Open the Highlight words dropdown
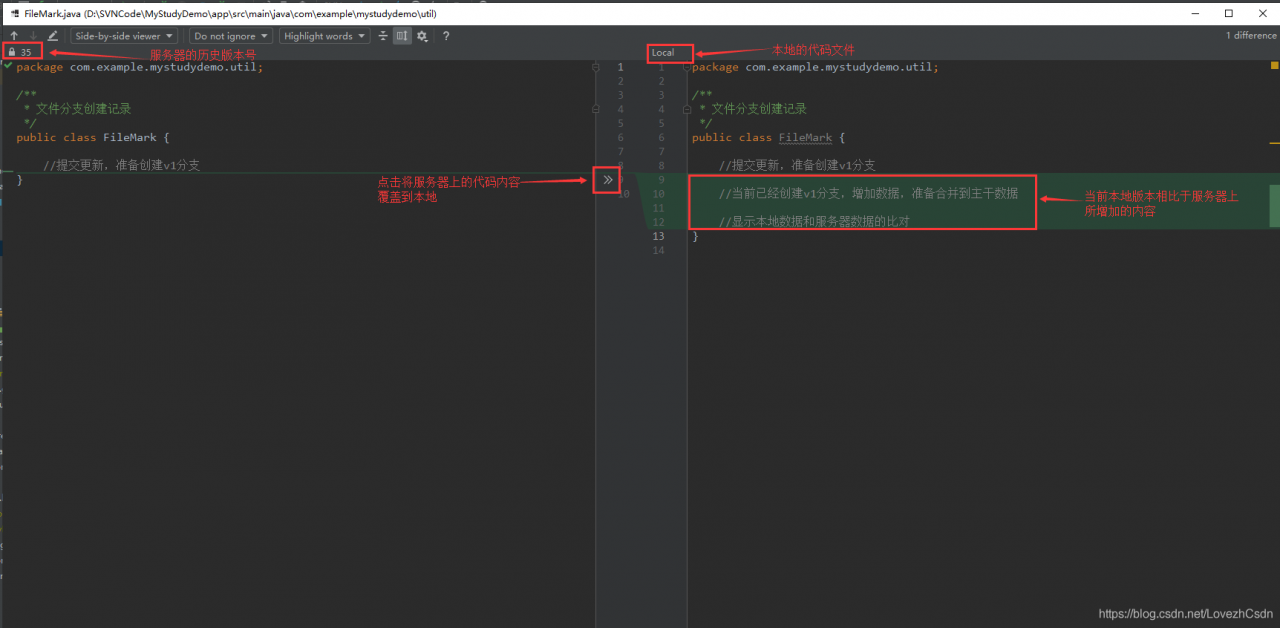The height and width of the screenshot is (628, 1280). [324, 36]
